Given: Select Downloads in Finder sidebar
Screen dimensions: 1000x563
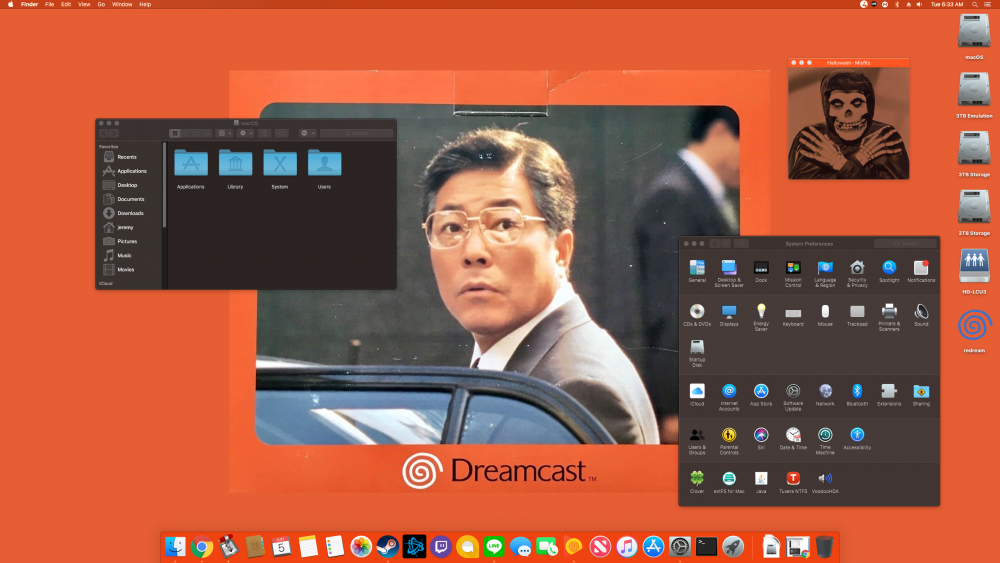Looking at the screenshot, I should point(127,213).
